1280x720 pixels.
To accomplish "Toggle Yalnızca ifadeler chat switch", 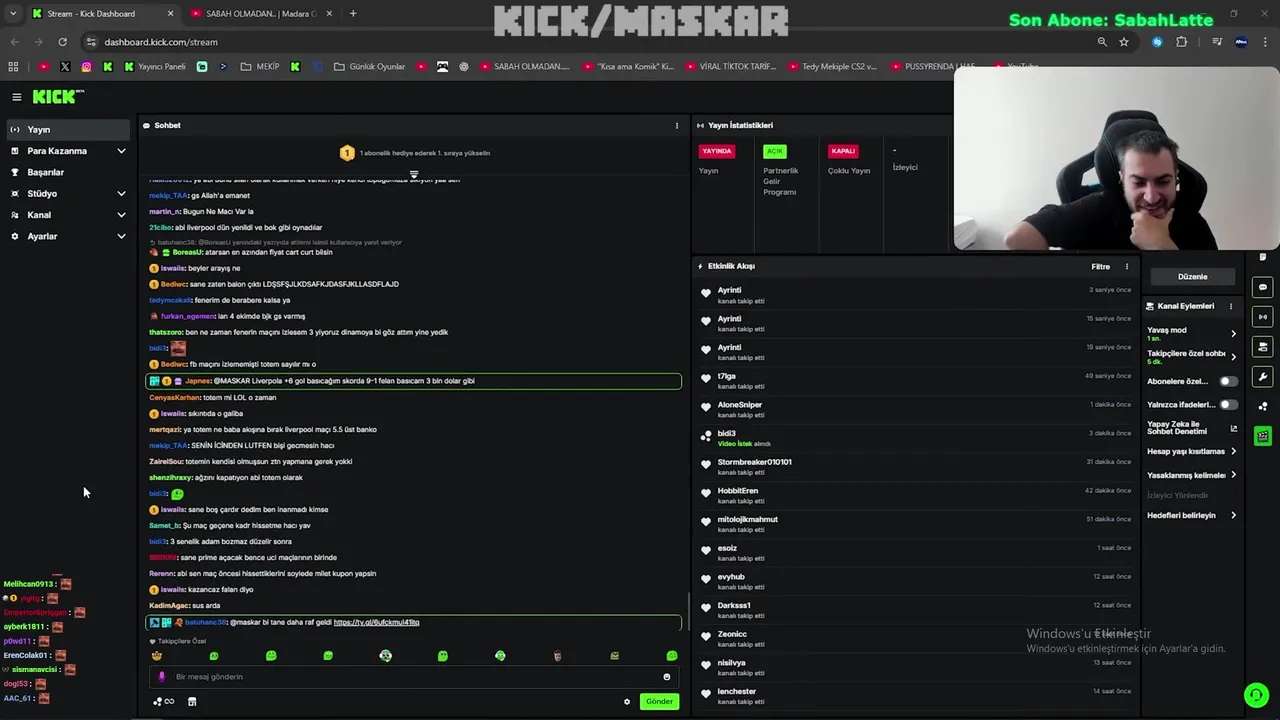I will 1228,405.
